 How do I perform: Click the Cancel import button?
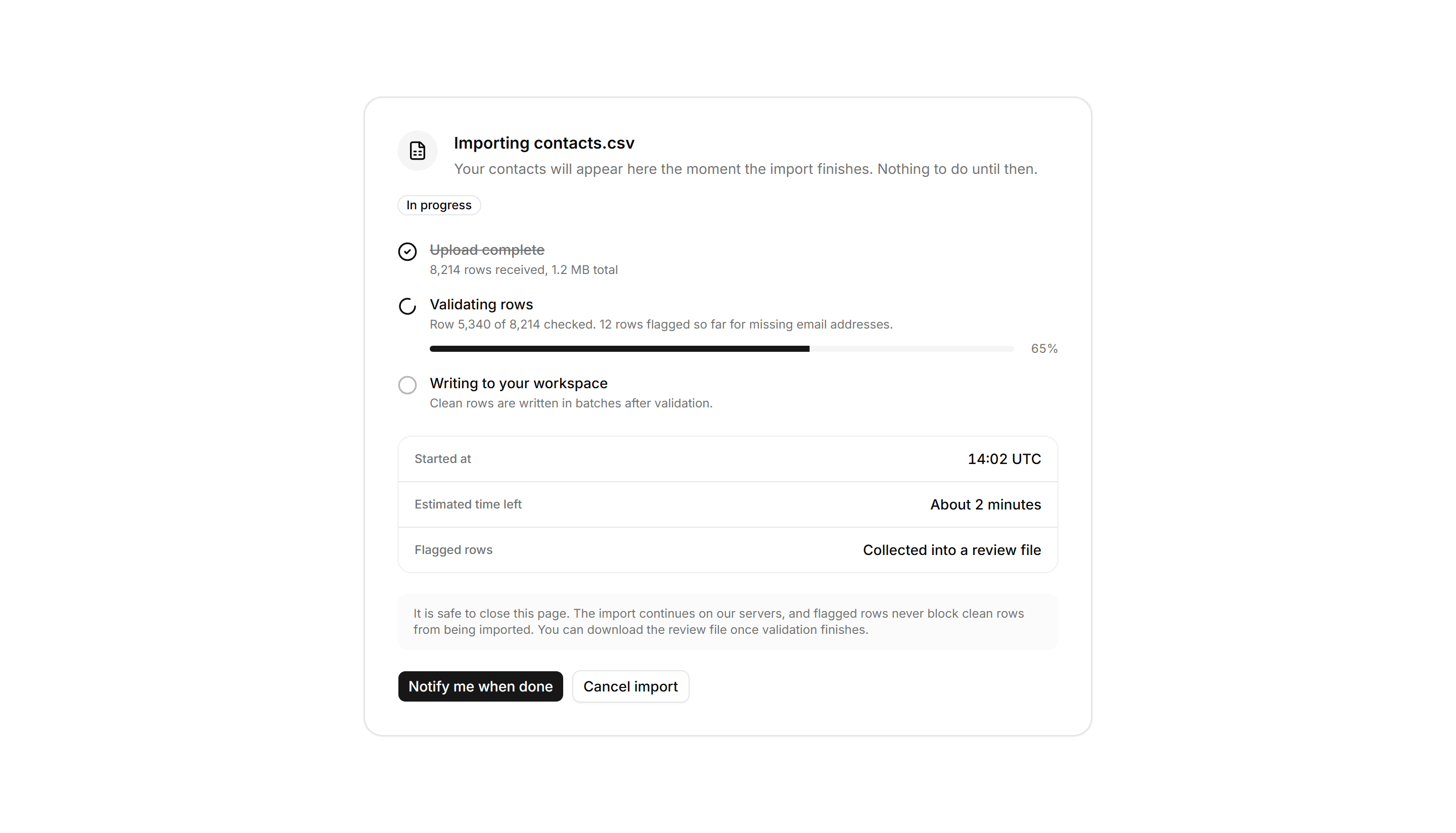coord(630,686)
